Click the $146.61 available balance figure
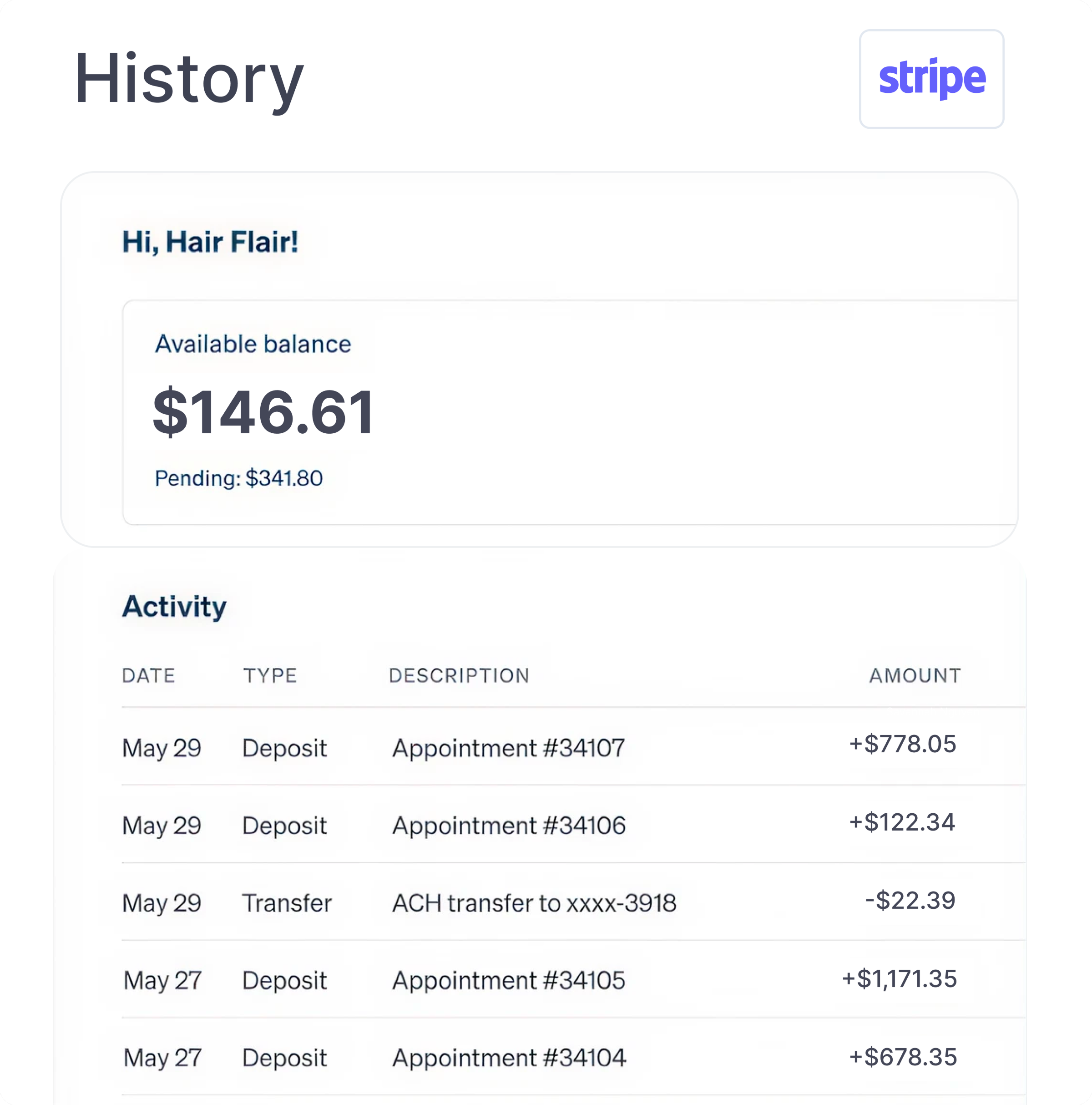Screen dimensions: 1092x1105 coord(263,412)
